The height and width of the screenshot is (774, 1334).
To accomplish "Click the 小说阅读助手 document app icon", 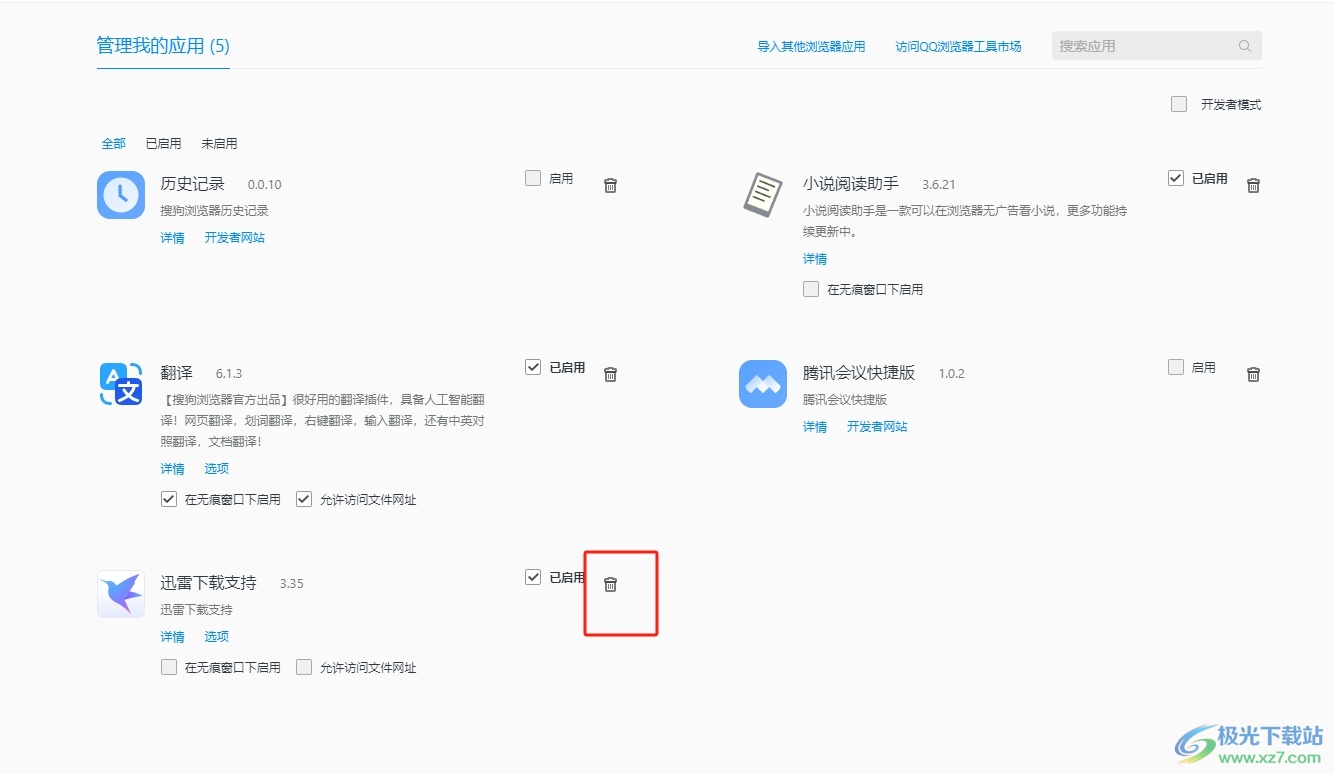I will pos(763,194).
